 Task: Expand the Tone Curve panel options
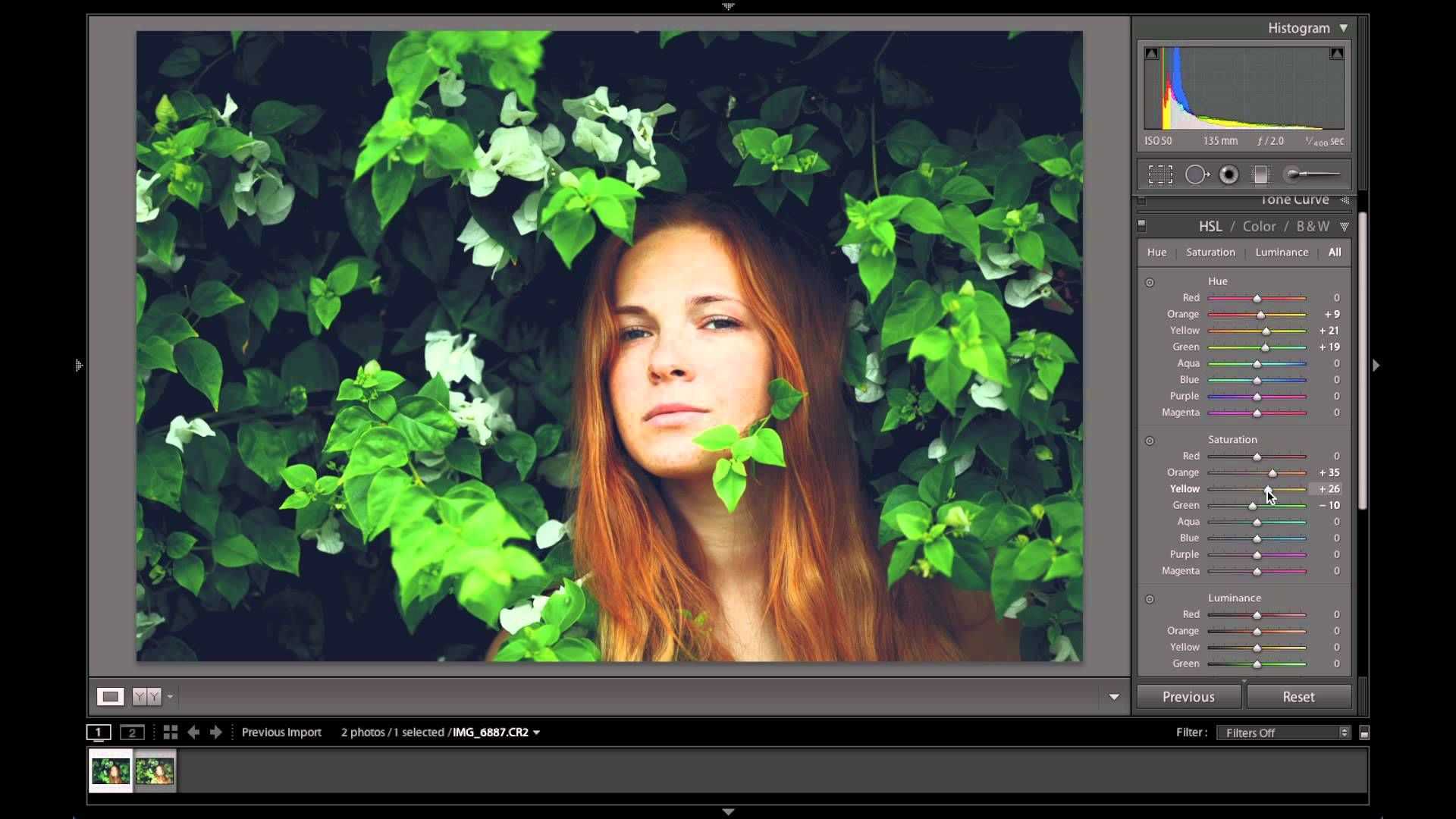tap(1346, 199)
